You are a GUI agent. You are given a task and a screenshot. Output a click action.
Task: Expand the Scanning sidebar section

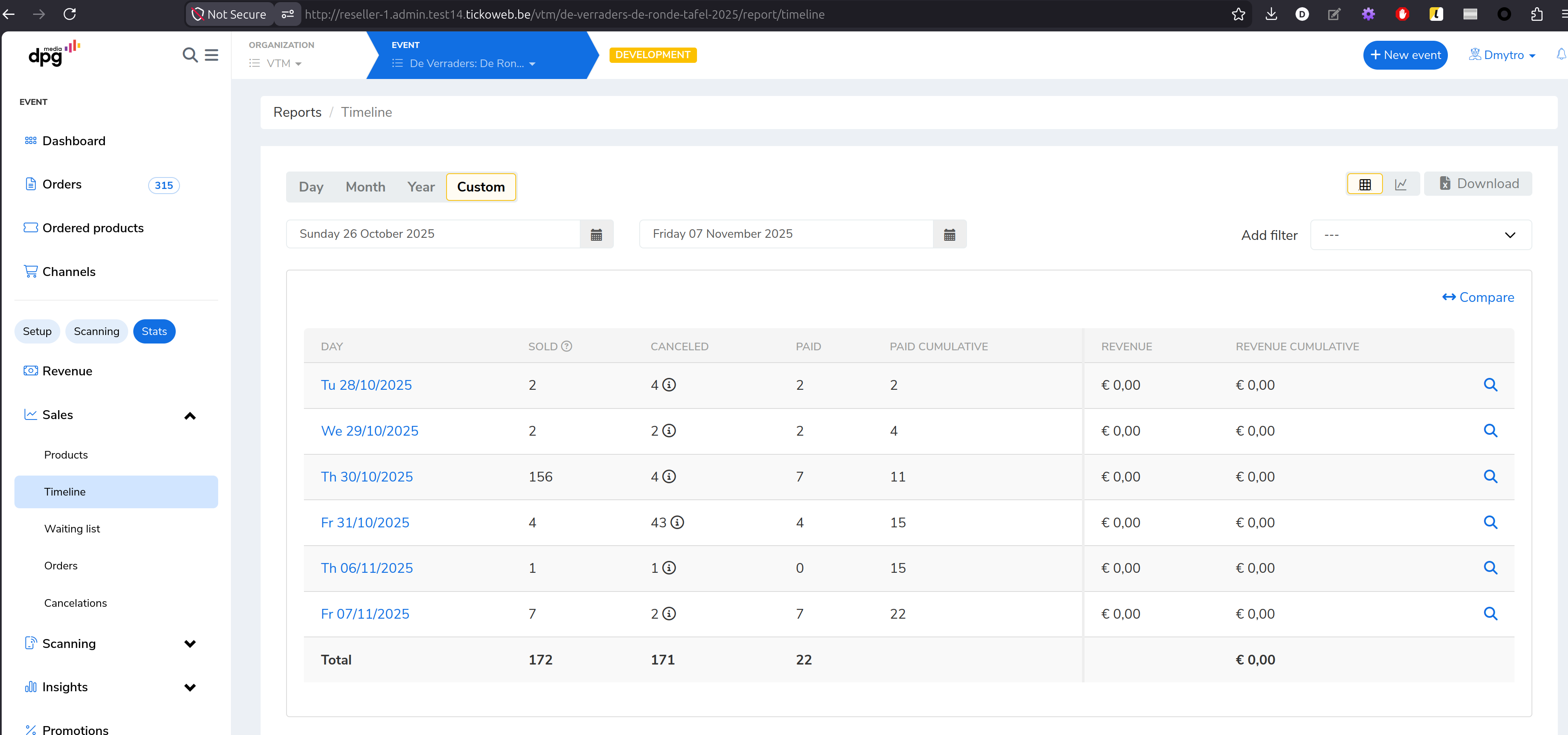pyautogui.click(x=190, y=644)
